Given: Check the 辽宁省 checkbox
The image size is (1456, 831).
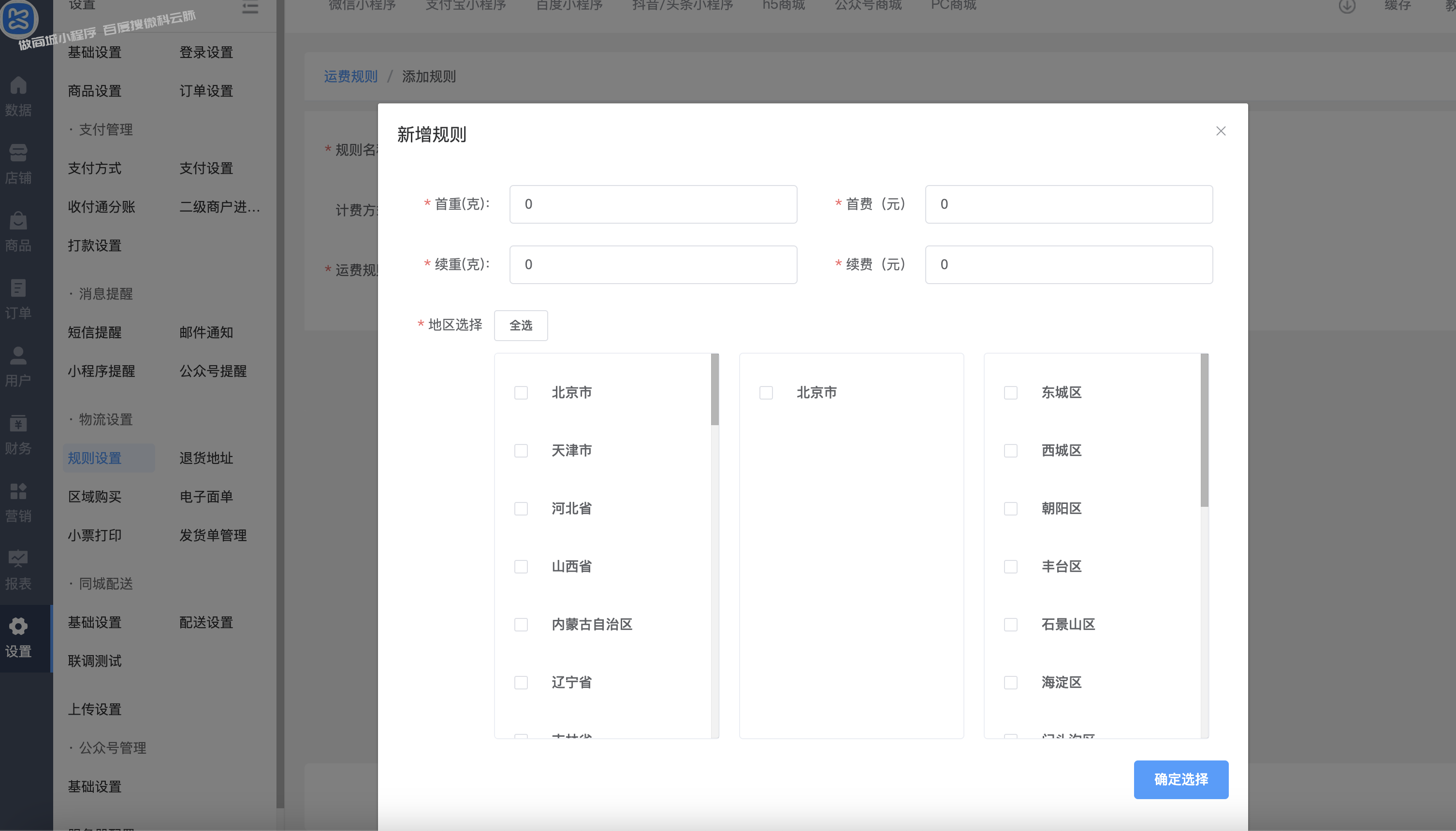Looking at the screenshot, I should pyautogui.click(x=521, y=683).
